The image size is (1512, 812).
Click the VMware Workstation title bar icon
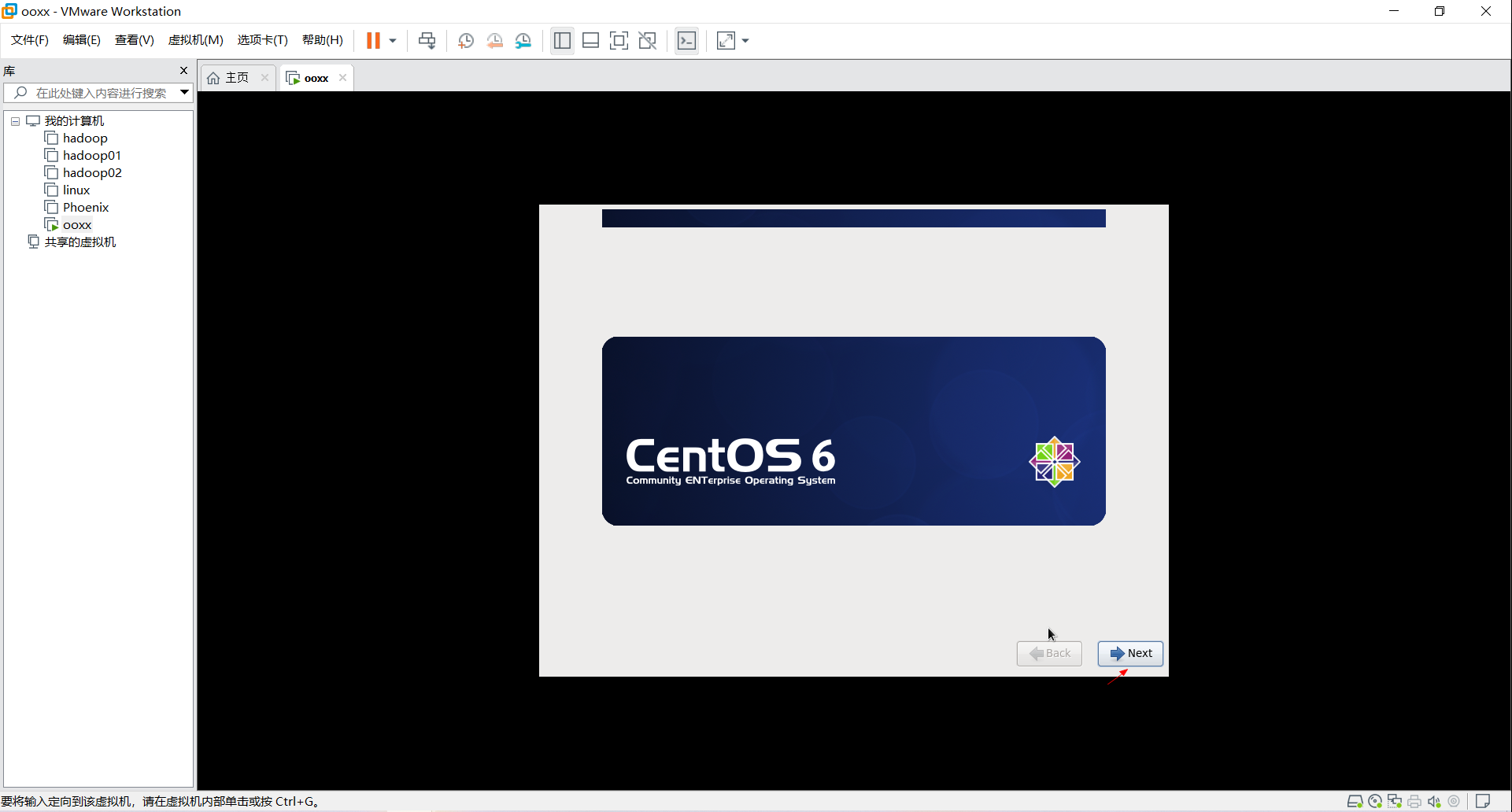9,11
